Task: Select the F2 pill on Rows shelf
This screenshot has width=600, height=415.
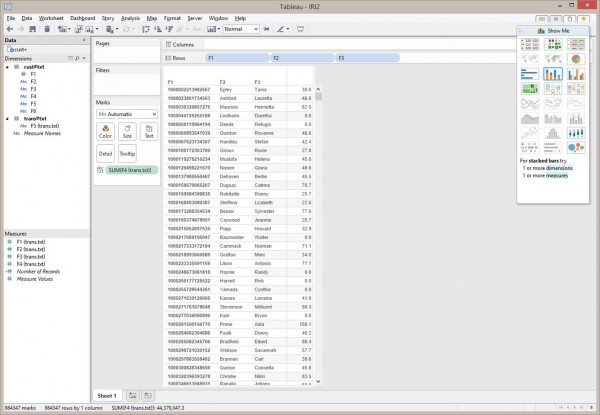Action: (302, 58)
